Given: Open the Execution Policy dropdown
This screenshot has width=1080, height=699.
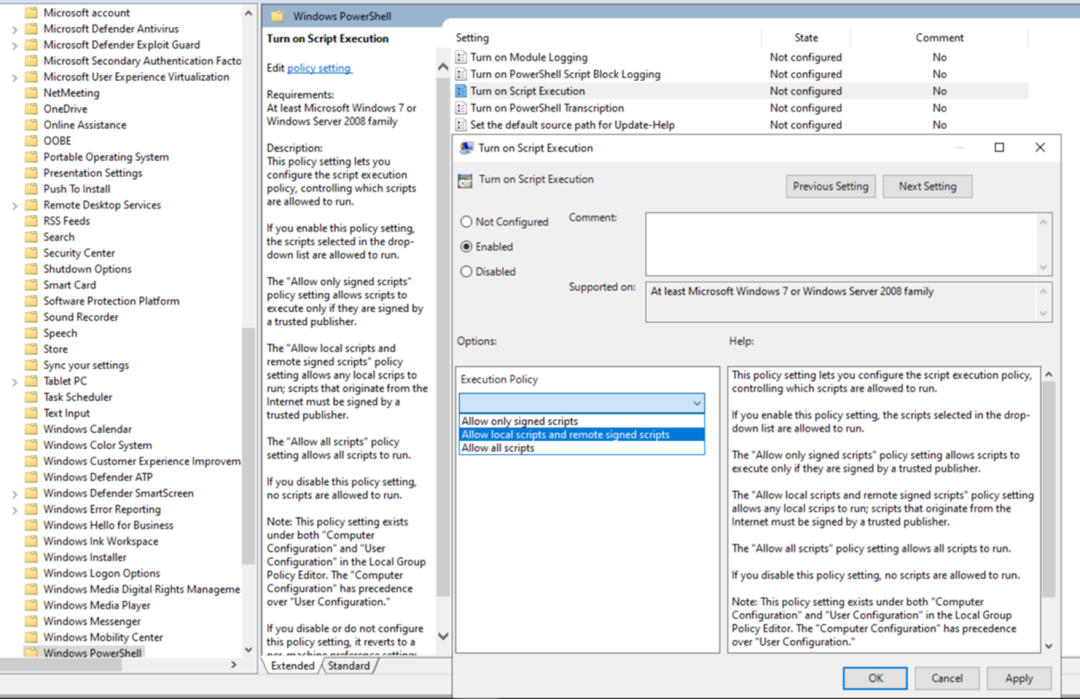Looking at the screenshot, I should 581,402.
